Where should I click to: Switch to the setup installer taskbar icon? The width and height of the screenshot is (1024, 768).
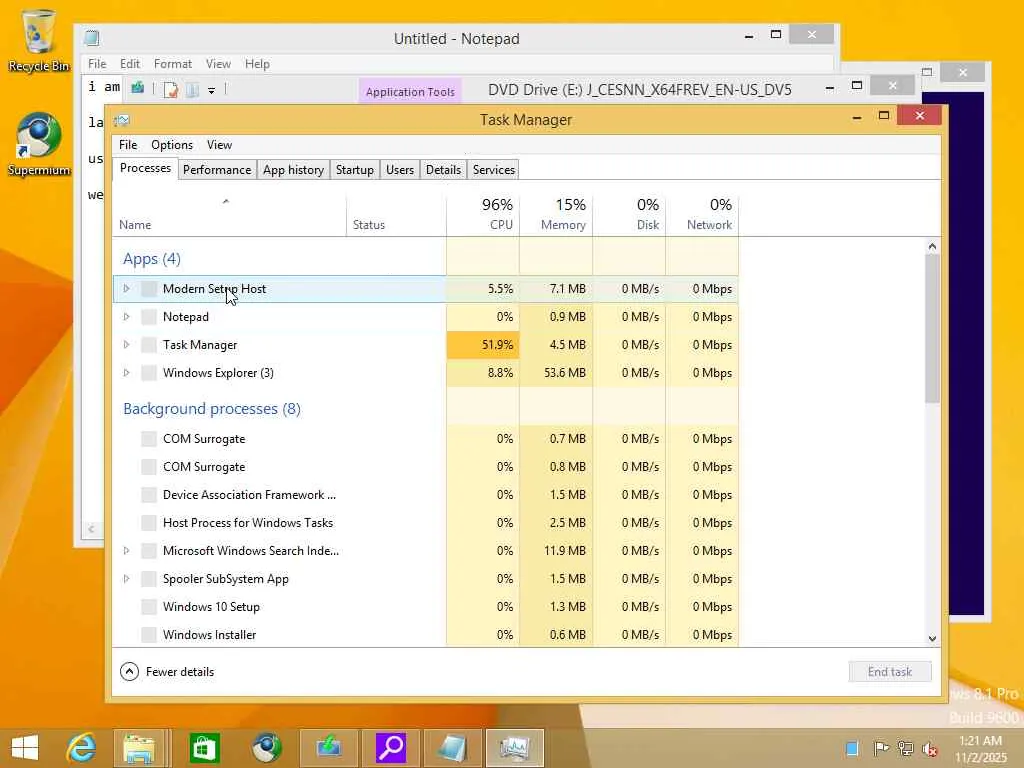click(x=328, y=748)
